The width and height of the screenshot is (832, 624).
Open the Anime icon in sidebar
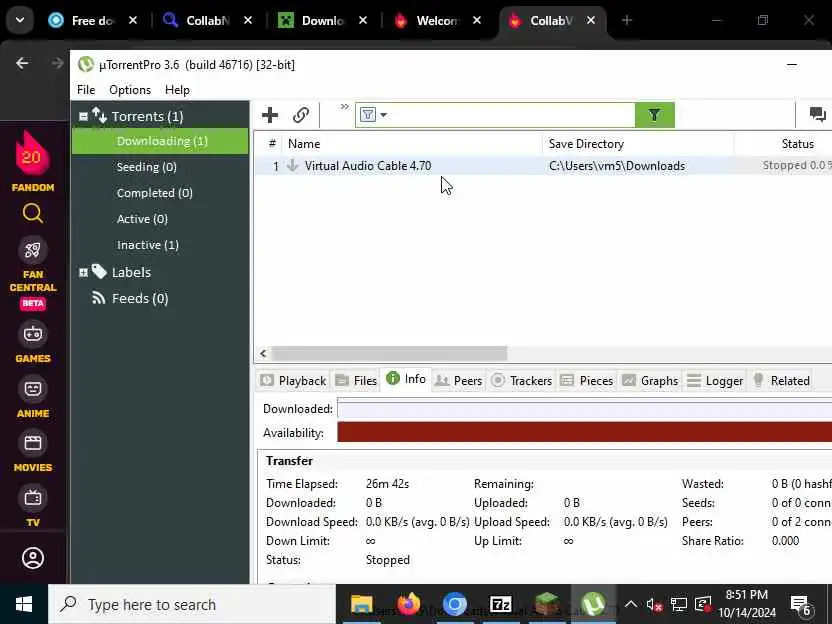click(x=33, y=389)
